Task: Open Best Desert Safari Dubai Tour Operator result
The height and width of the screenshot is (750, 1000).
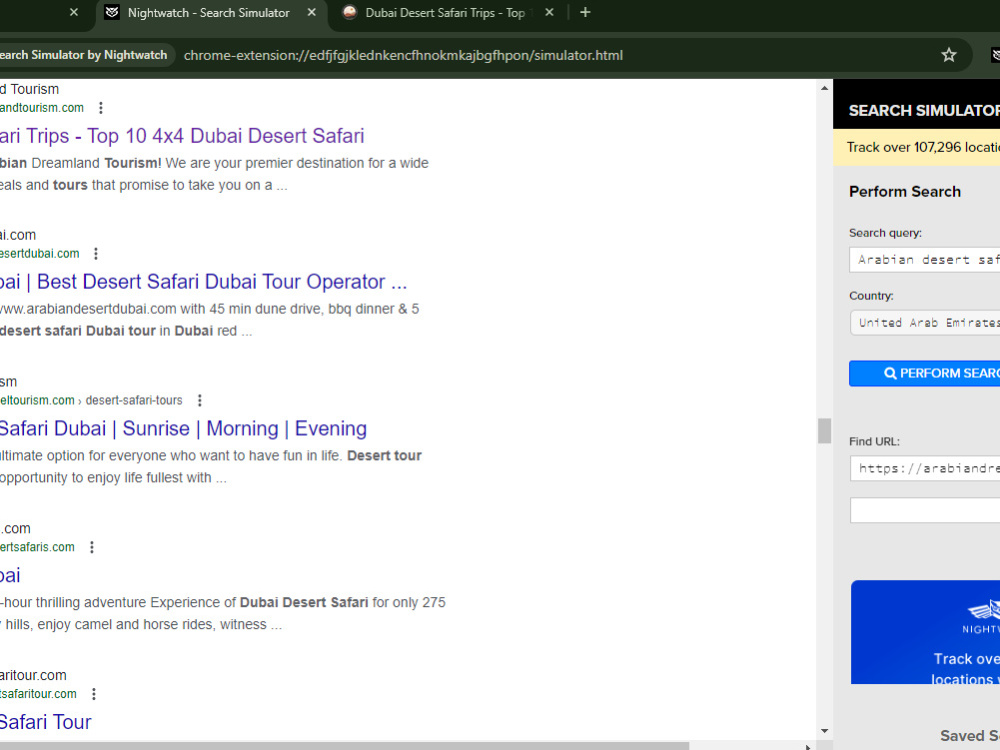Action: (x=203, y=282)
